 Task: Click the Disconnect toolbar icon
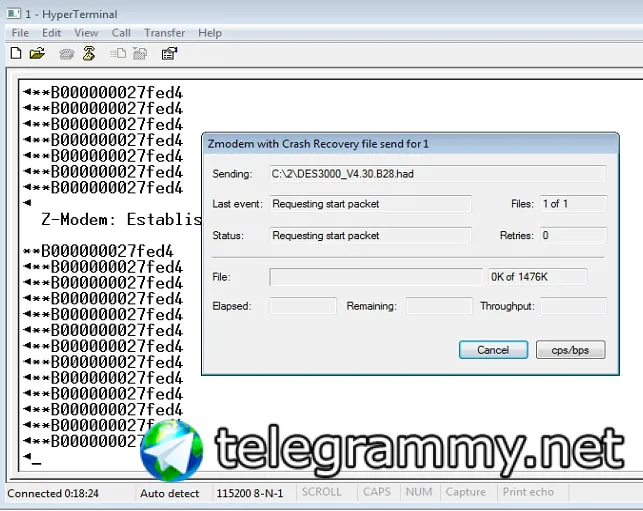click(89, 53)
